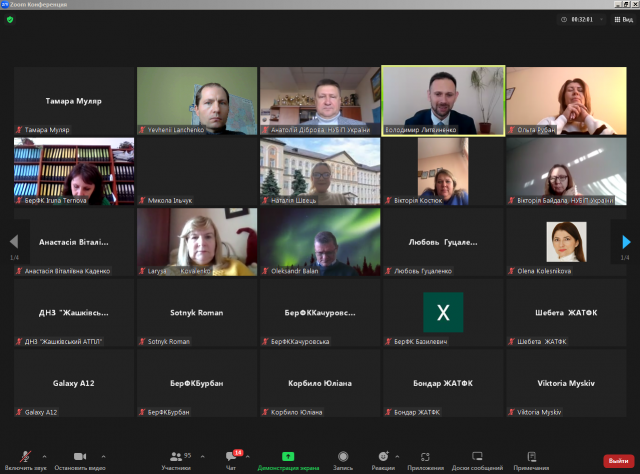Viewport: 640px width, 474px height.
Task: Select Шебета ЖАТФК participant tile
Action: point(567,313)
